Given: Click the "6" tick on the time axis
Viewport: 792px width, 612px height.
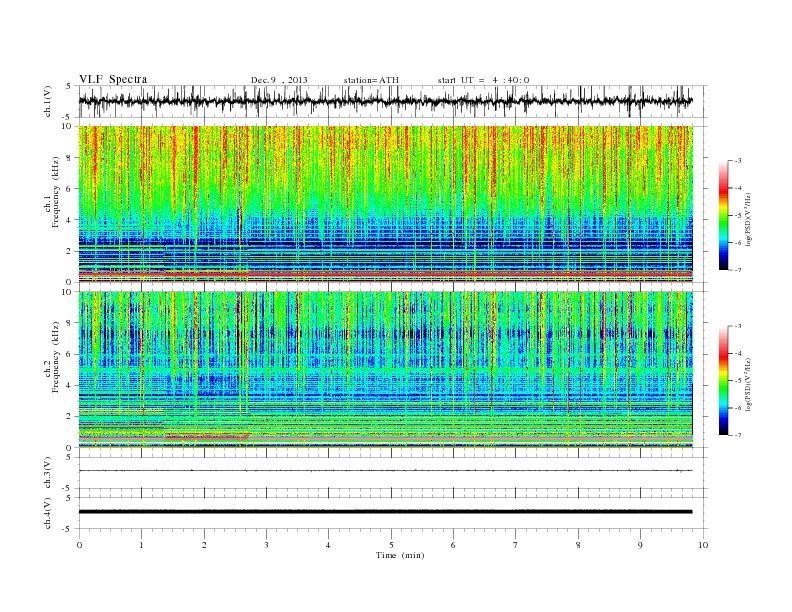Looking at the screenshot, I should (453, 545).
